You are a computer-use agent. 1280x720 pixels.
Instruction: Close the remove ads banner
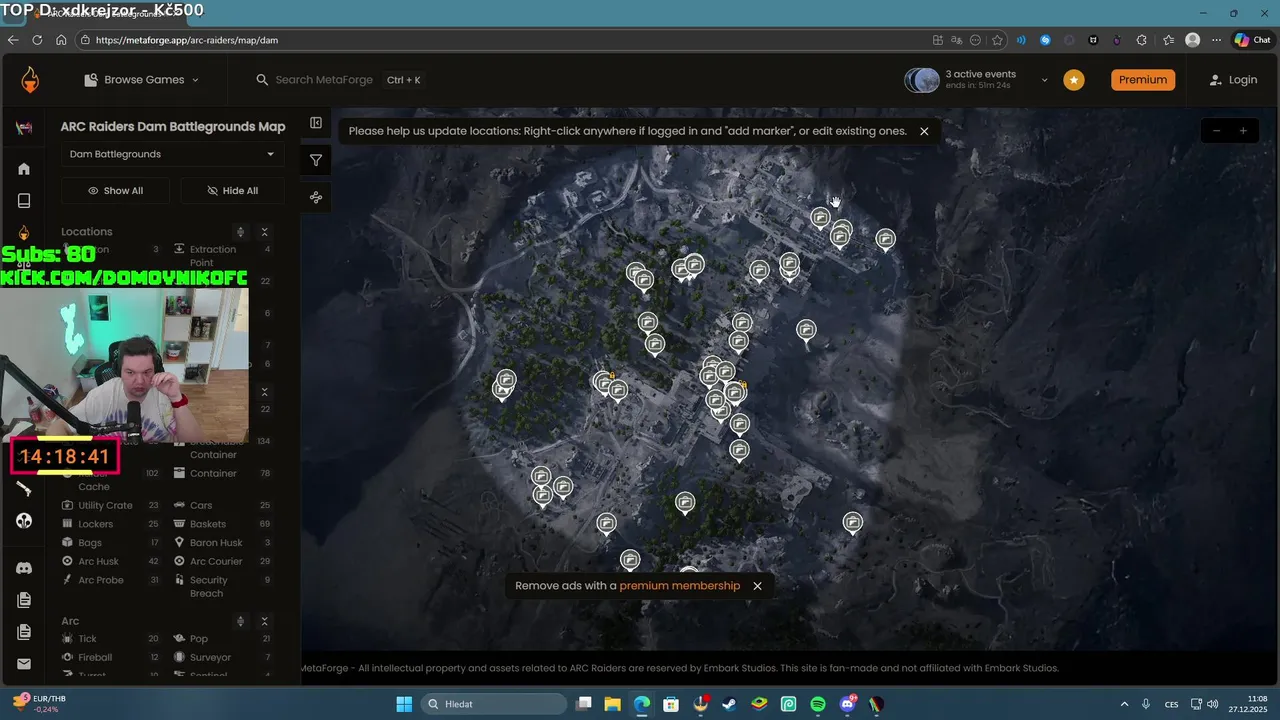(x=757, y=586)
